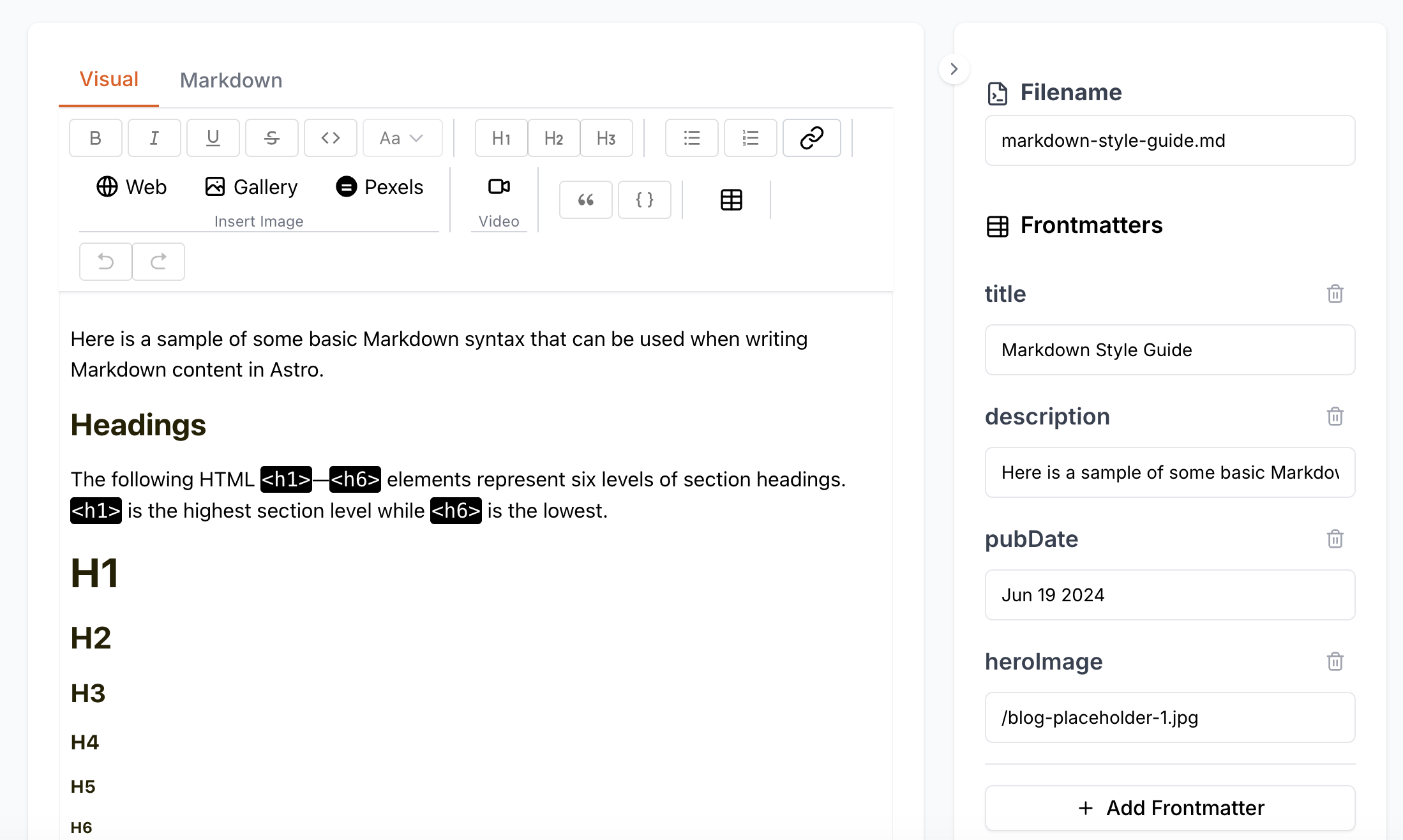Insert a blockquote

pyautogui.click(x=586, y=200)
